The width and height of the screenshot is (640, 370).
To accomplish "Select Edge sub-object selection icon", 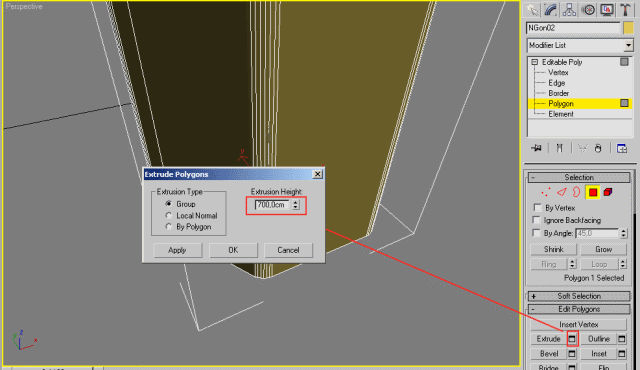I will (x=562, y=192).
